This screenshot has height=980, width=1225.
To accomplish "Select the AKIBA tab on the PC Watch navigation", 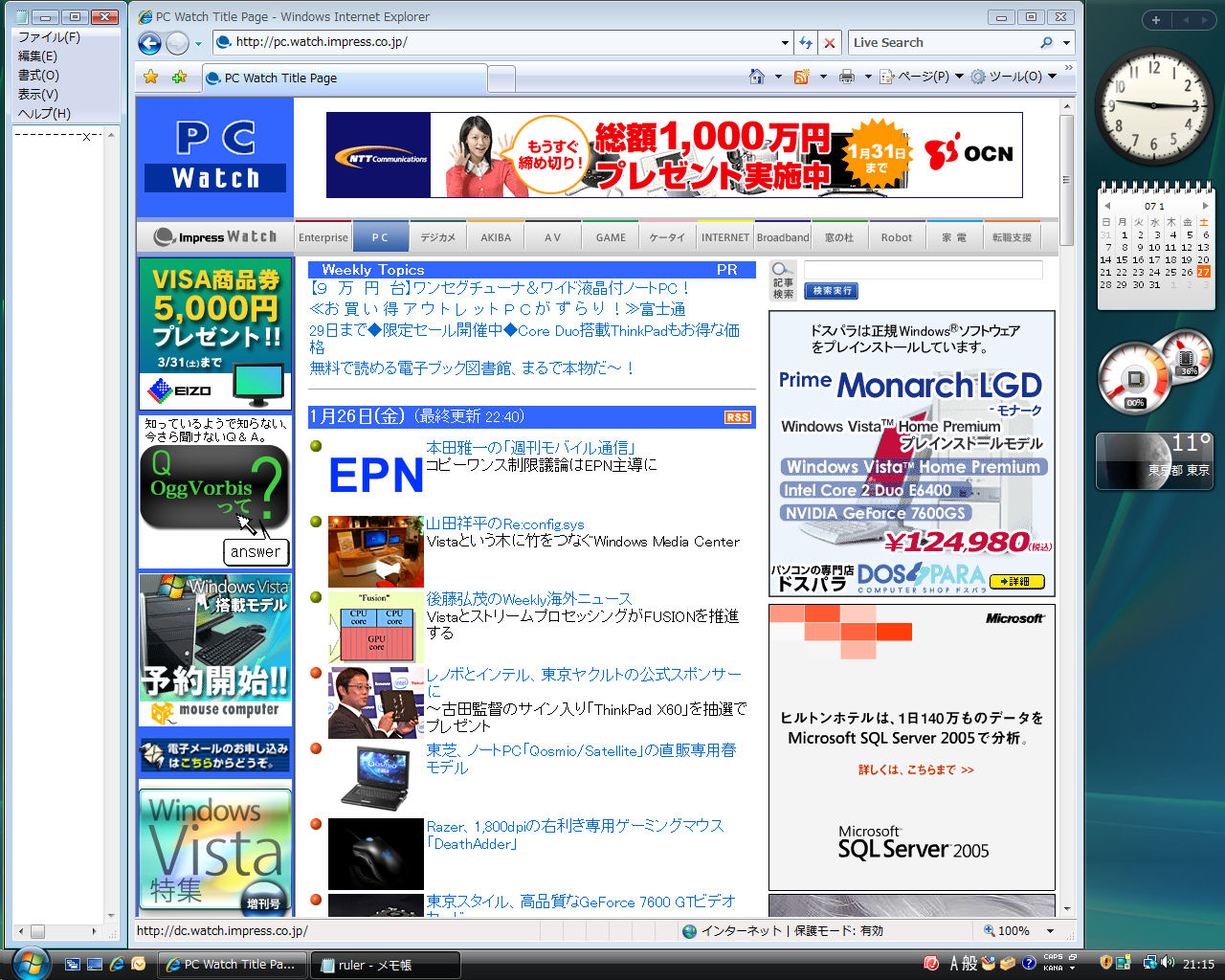I will [x=495, y=235].
